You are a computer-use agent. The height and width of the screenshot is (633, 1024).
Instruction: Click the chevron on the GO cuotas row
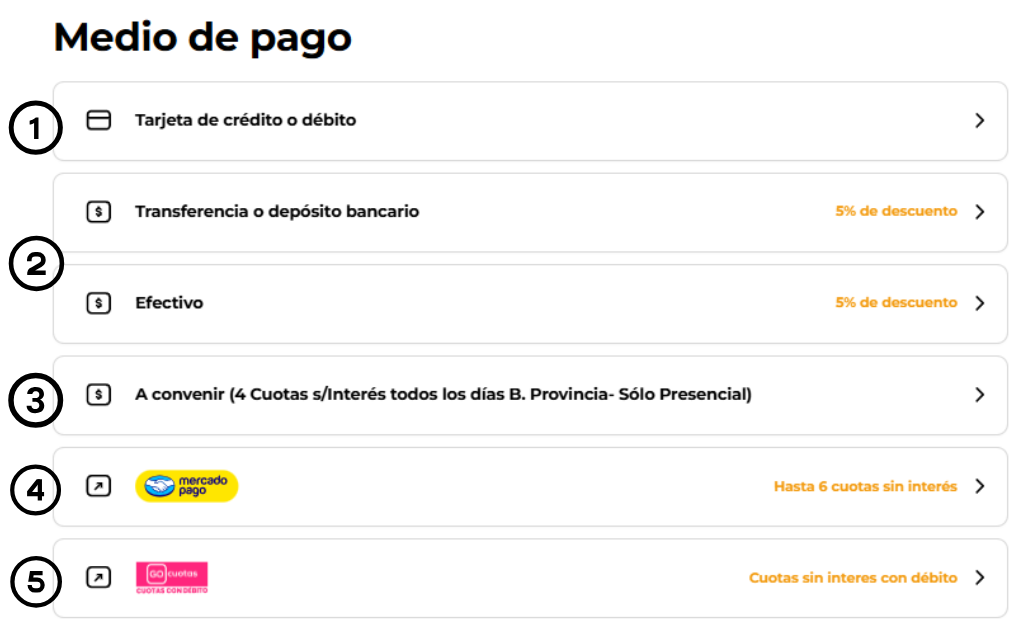pos(980,577)
